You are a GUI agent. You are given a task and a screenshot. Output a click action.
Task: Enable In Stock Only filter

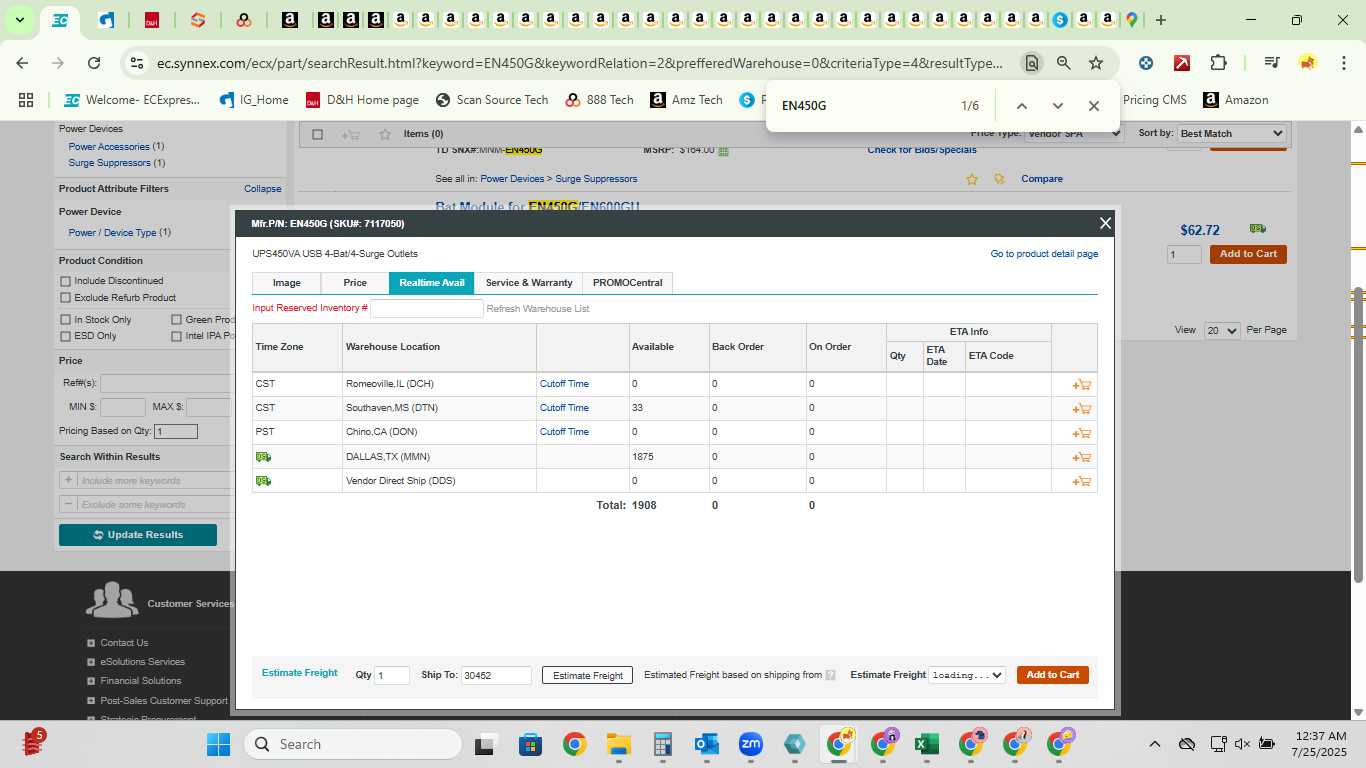(x=66, y=320)
